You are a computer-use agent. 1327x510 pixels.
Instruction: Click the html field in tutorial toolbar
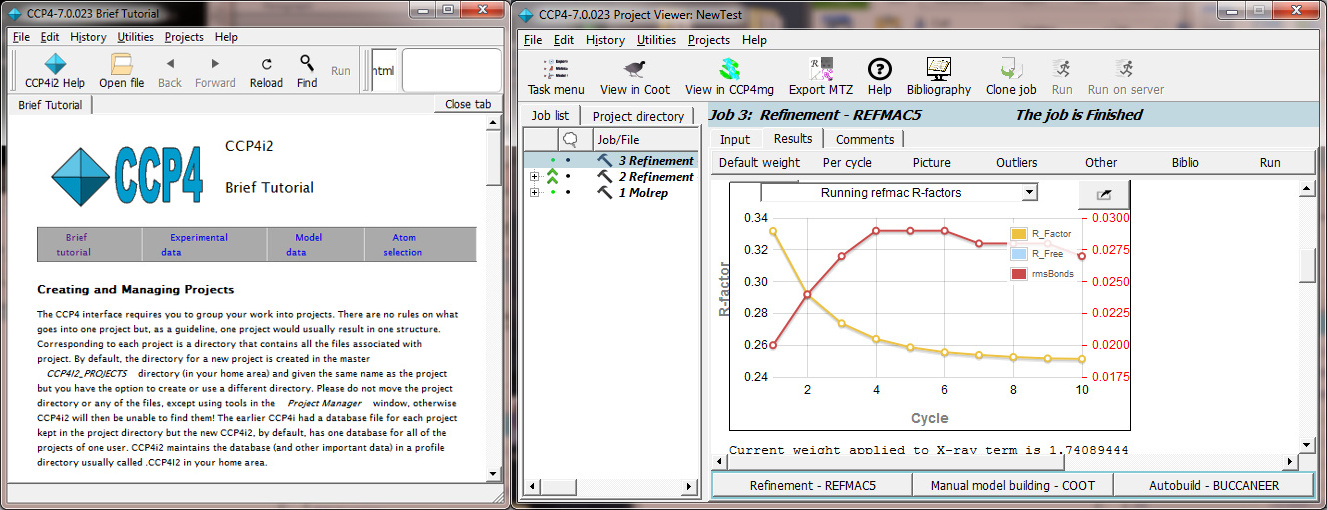pyautogui.click(x=383, y=71)
